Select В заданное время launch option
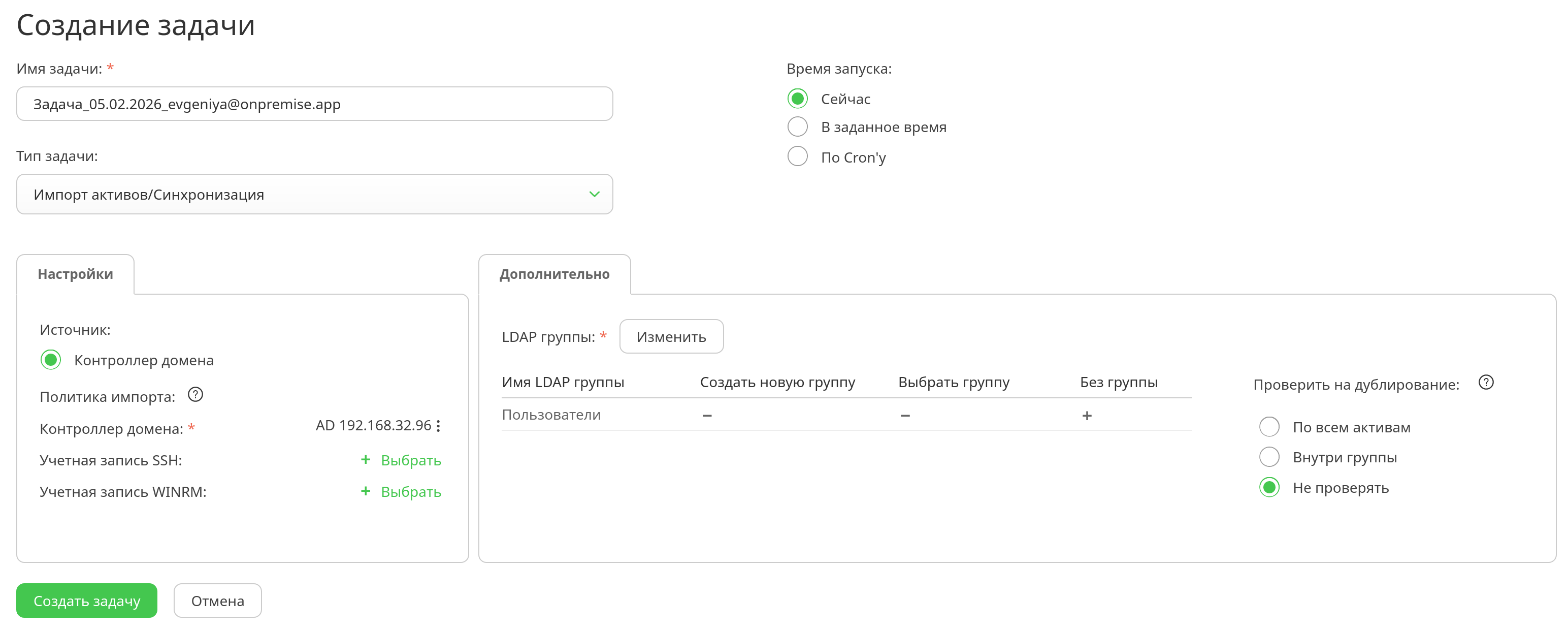Image resolution: width=1568 pixels, height=630 pixels. click(x=797, y=128)
